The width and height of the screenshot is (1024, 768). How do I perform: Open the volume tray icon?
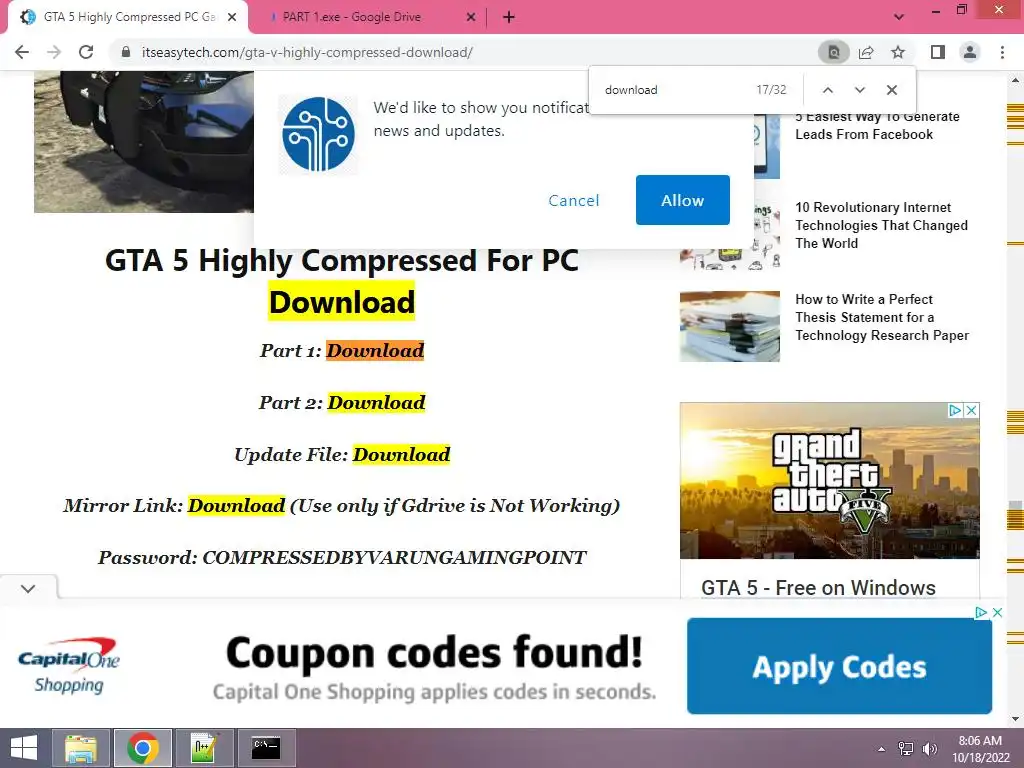click(929, 749)
